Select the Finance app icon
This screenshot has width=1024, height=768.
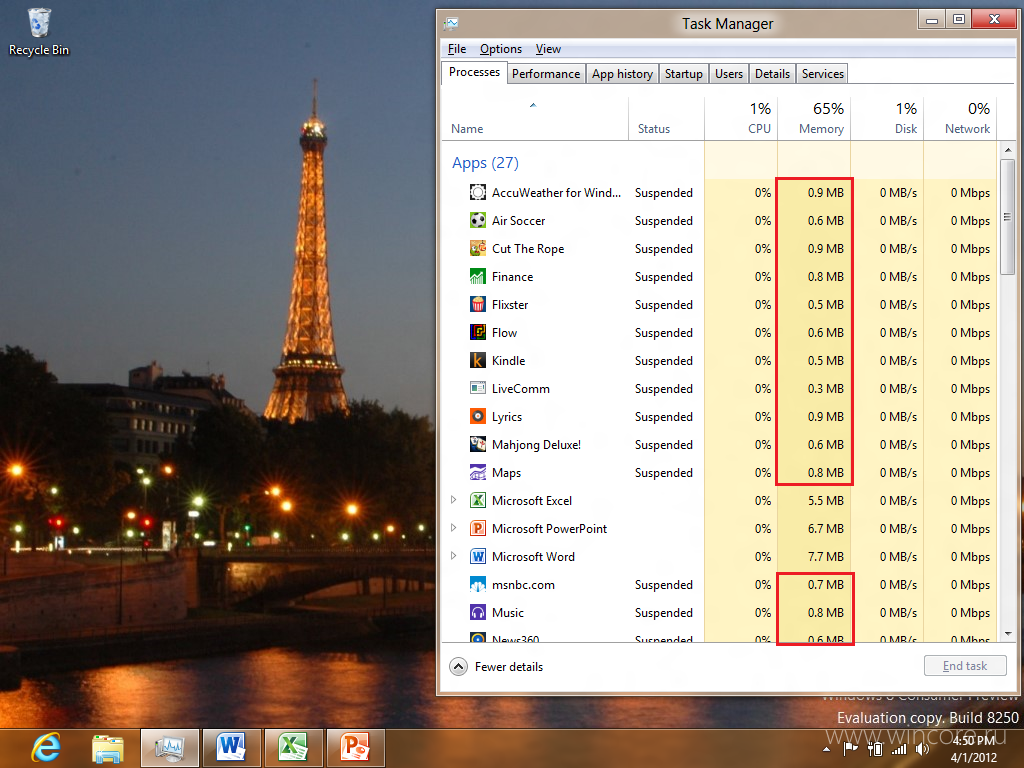[477, 277]
